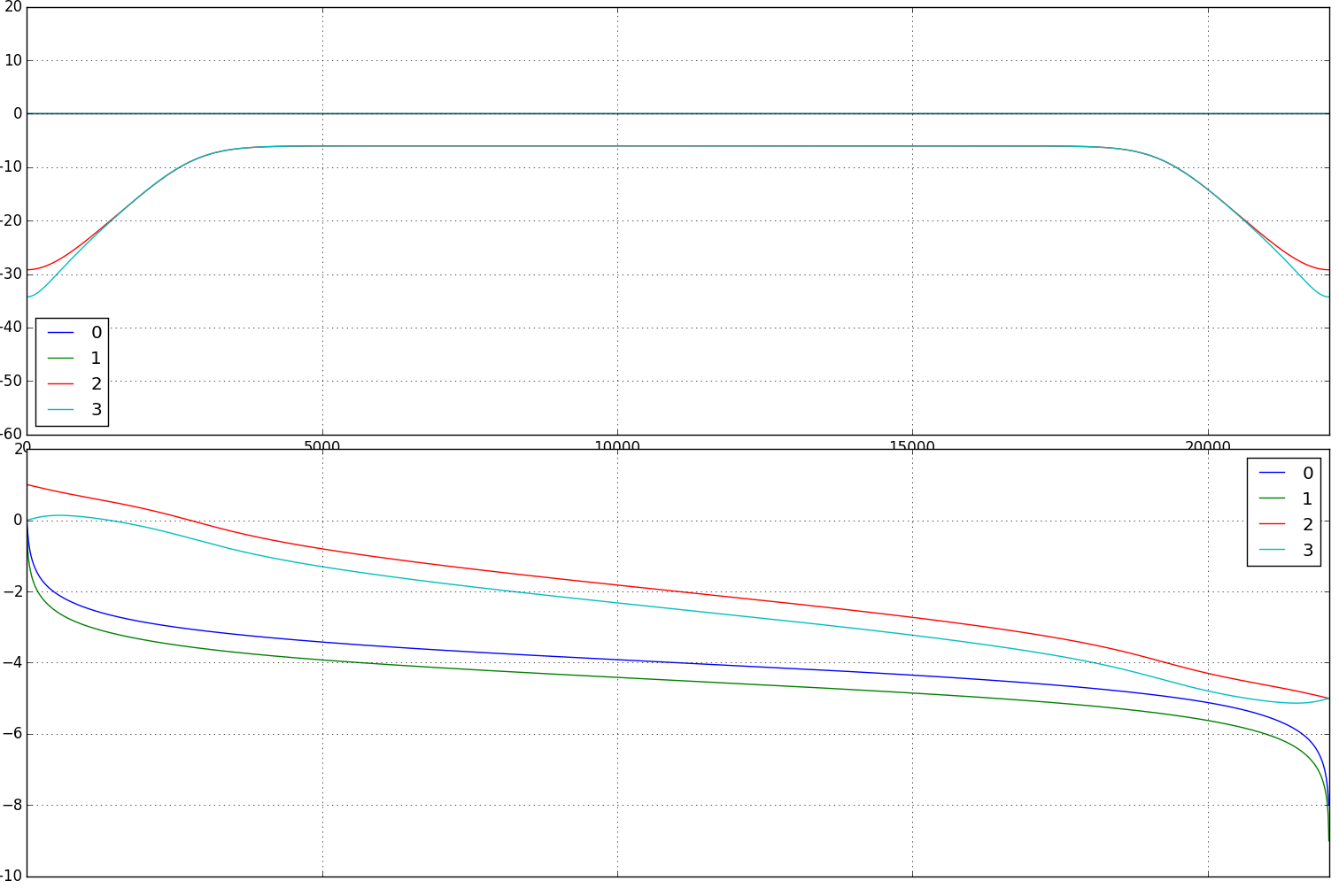Pick cyan line sample in bottom legend
The height and width of the screenshot is (896, 1339).
(1272, 551)
